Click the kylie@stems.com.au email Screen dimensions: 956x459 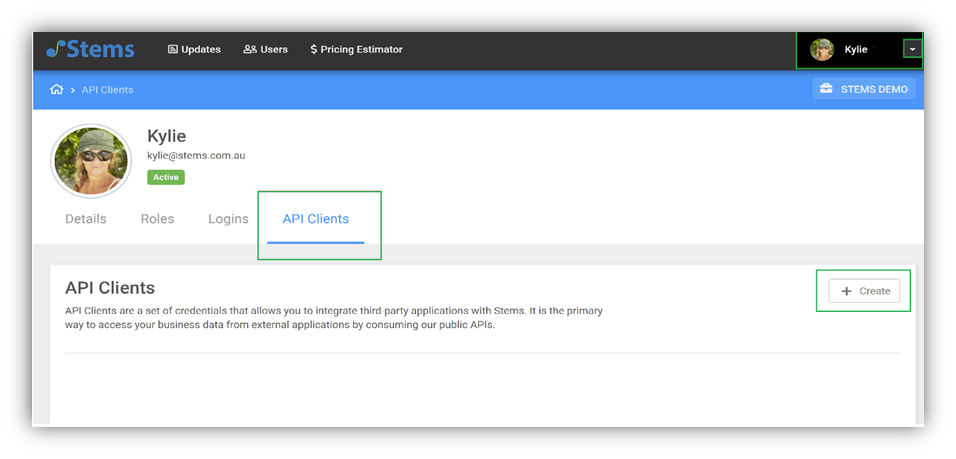click(196, 155)
